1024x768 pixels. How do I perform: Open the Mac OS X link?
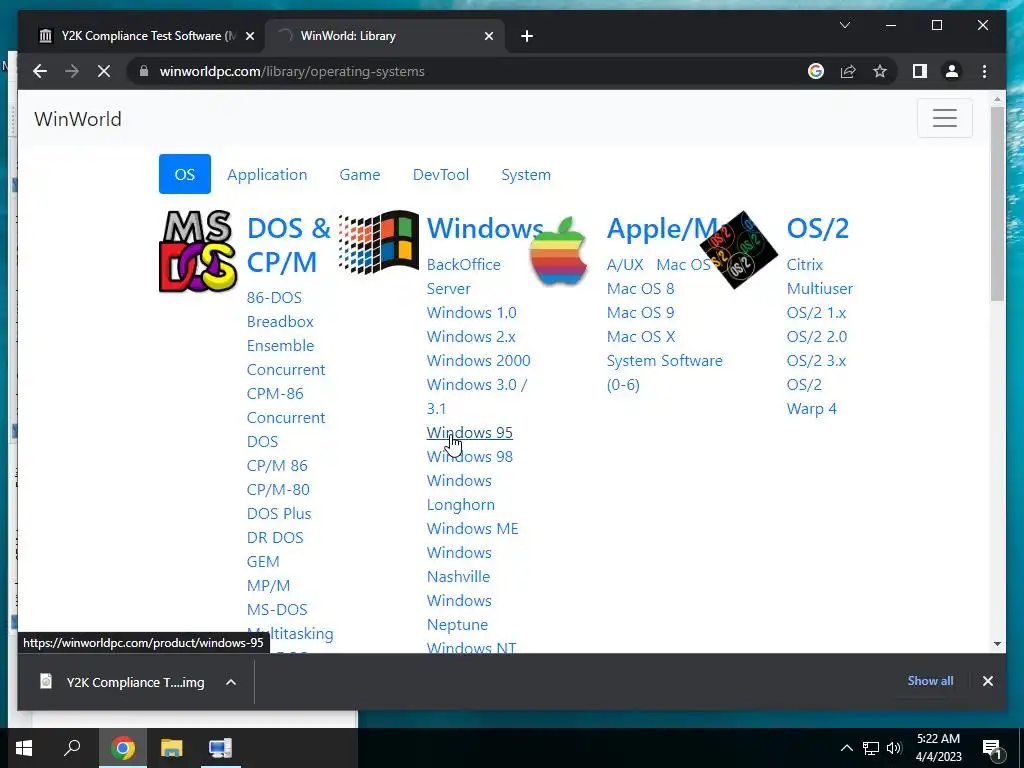(641, 336)
